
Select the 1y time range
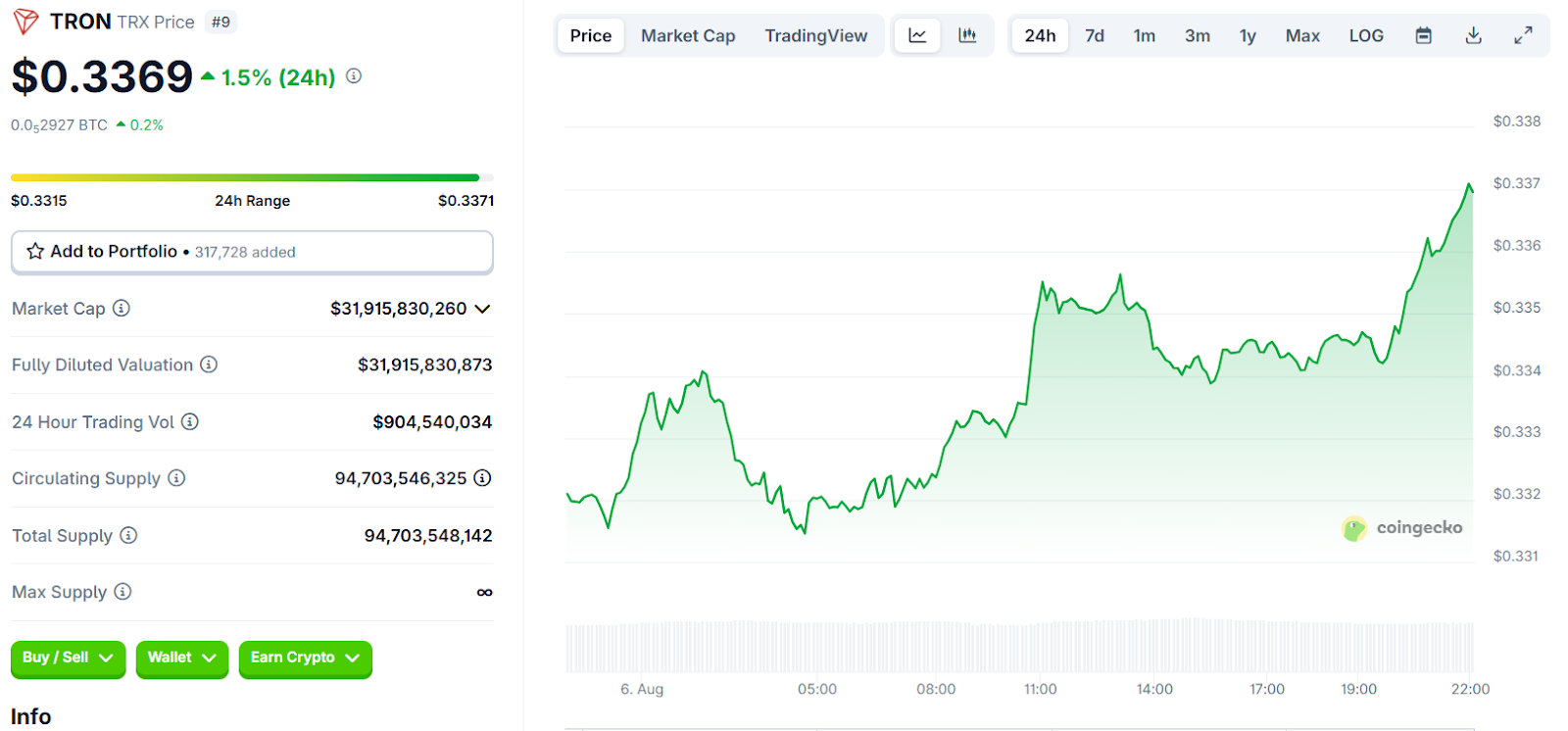pyautogui.click(x=1248, y=35)
